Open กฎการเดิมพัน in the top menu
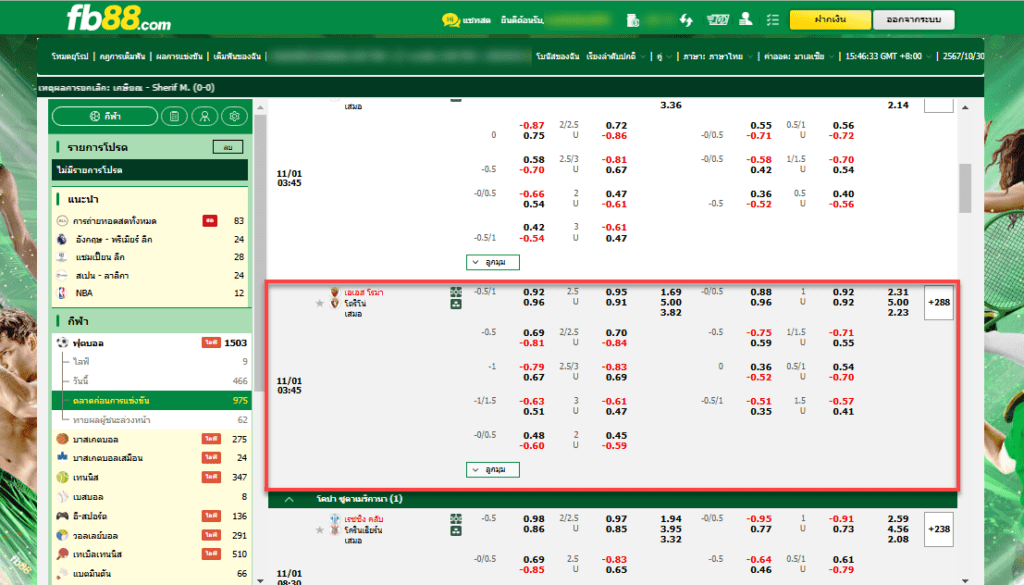Image resolution: width=1024 pixels, height=585 pixels. click(x=122, y=57)
